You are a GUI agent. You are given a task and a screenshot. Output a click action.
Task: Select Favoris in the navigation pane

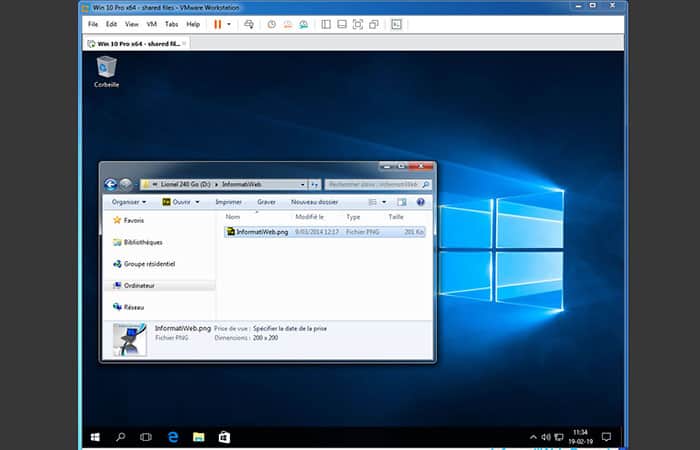129,221
